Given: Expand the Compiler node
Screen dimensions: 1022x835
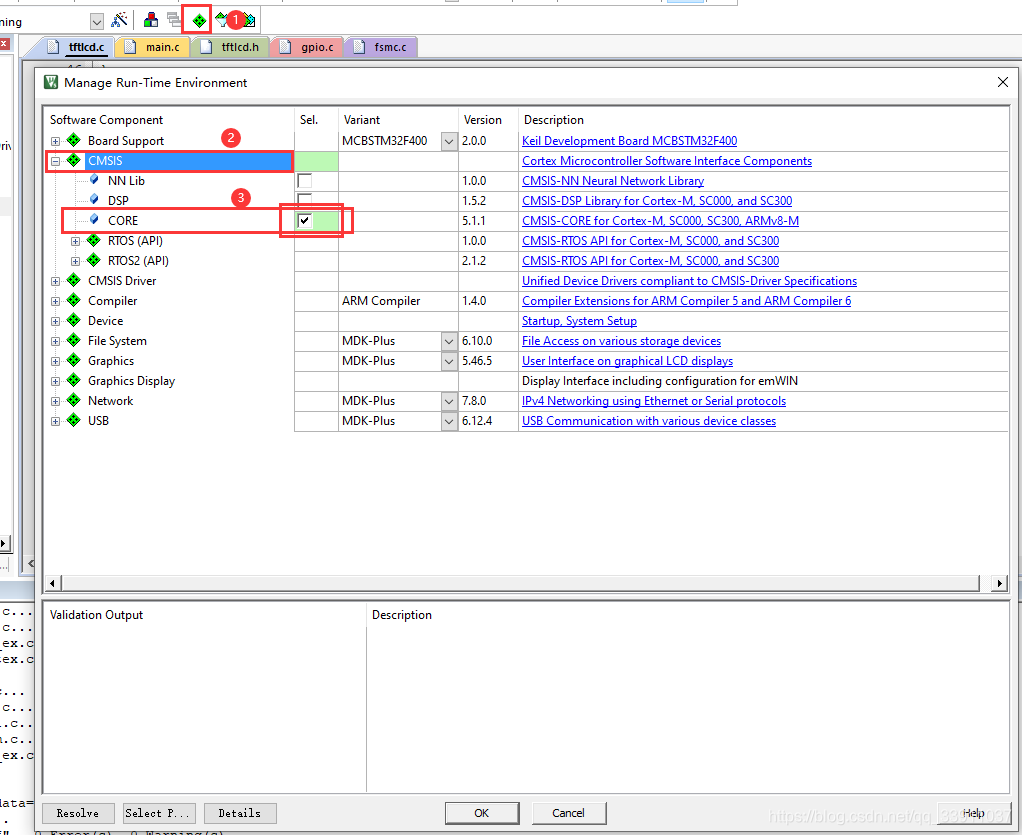Looking at the screenshot, I should coord(55,301).
